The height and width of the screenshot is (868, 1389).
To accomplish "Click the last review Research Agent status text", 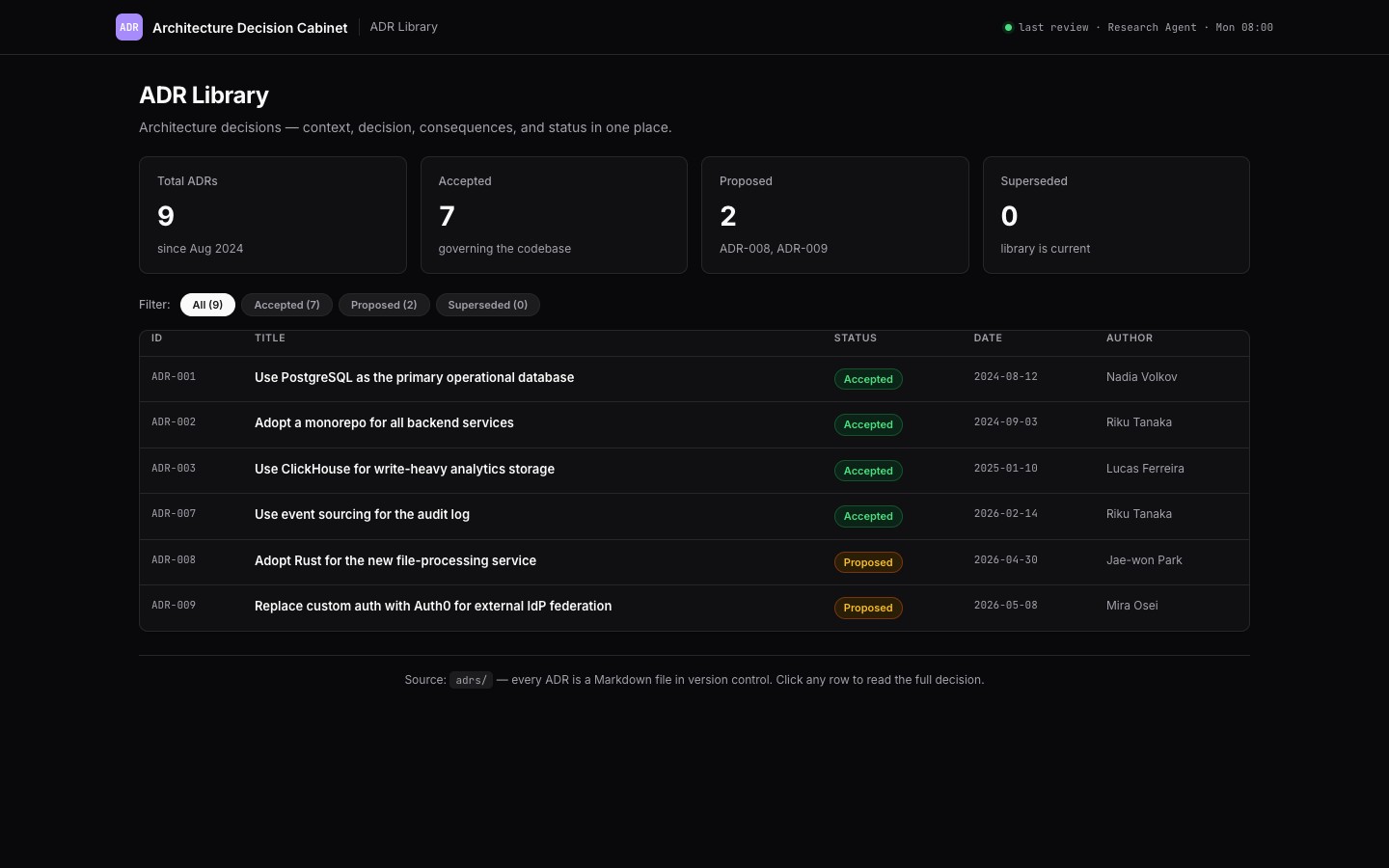I will [1146, 27].
